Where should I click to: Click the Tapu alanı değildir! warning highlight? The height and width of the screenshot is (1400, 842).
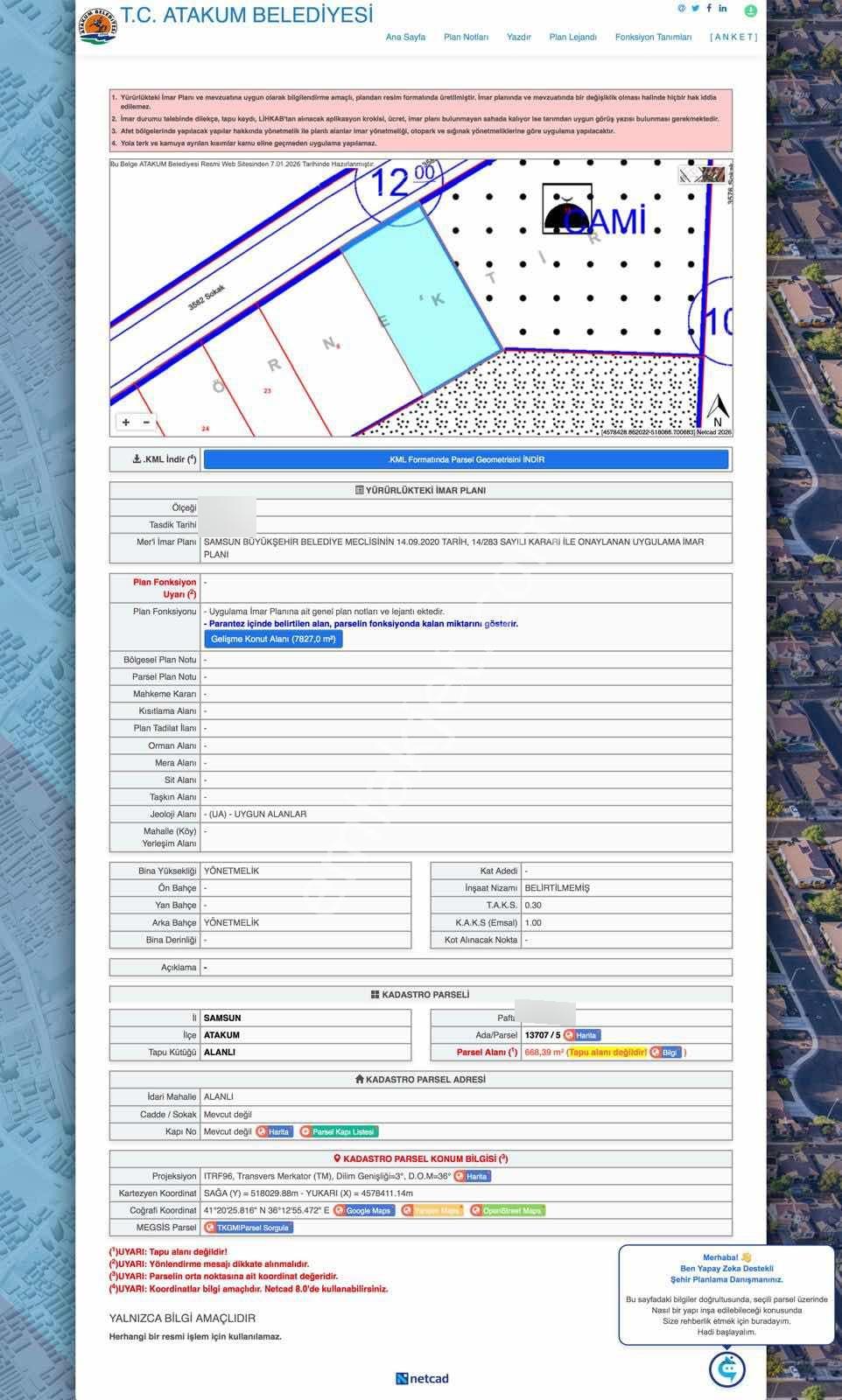click(607, 1053)
